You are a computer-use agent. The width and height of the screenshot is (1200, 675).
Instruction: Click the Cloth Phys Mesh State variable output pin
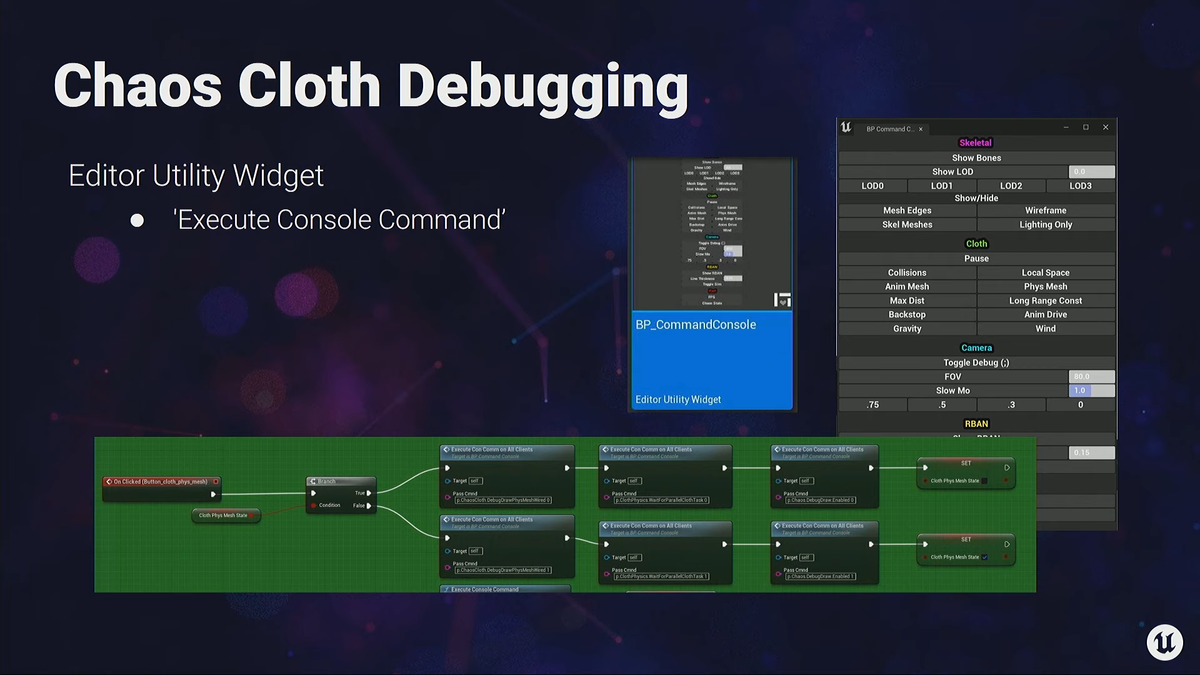pyautogui.click(x=250, y=516)
